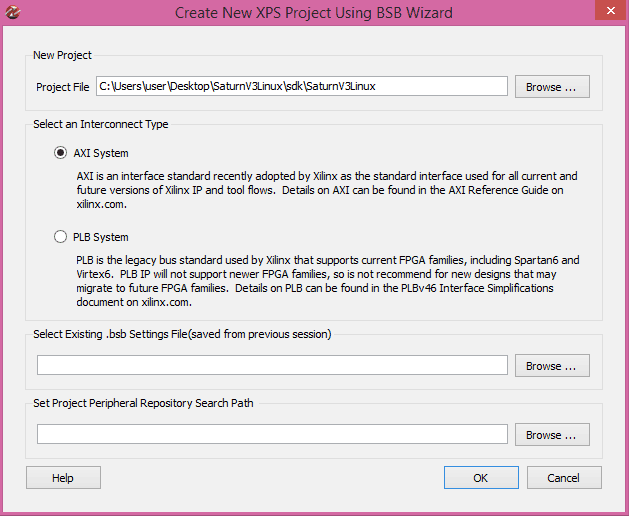This screenshot has width=629, height=516.
Task: Click 'Set Project Peripheral Repository Search Path' label
Action: click(x=143, y=403)
